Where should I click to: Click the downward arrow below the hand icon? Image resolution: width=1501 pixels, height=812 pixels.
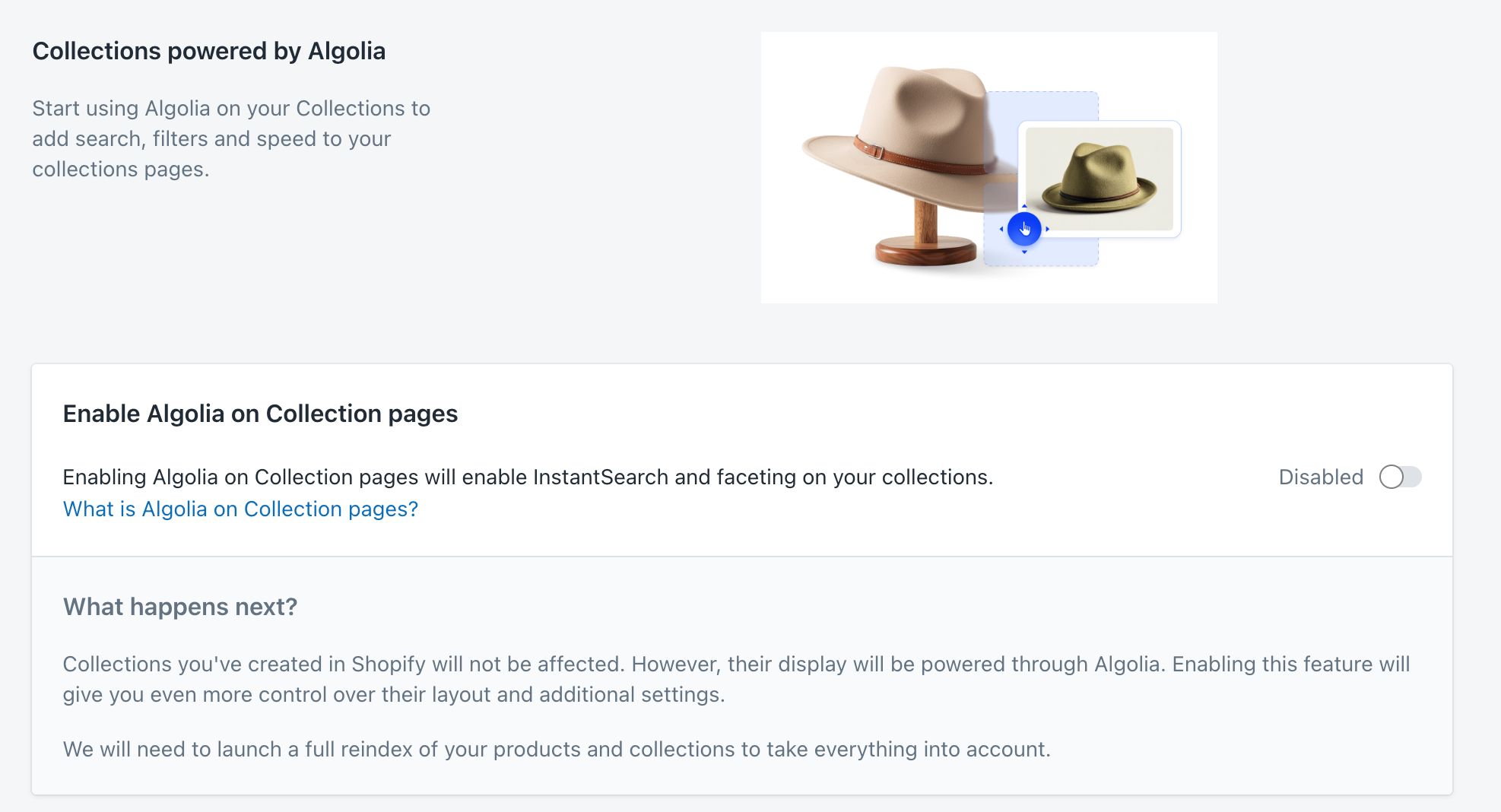click(1024, 252)
